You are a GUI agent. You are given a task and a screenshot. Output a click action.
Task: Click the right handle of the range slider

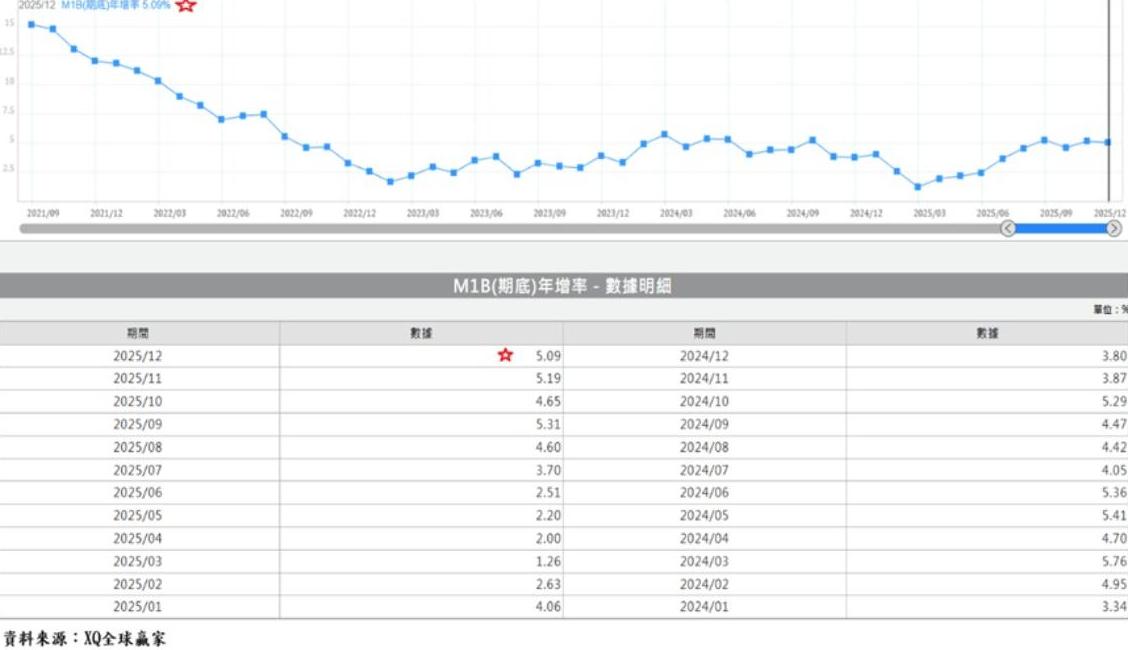point(1113,229)
